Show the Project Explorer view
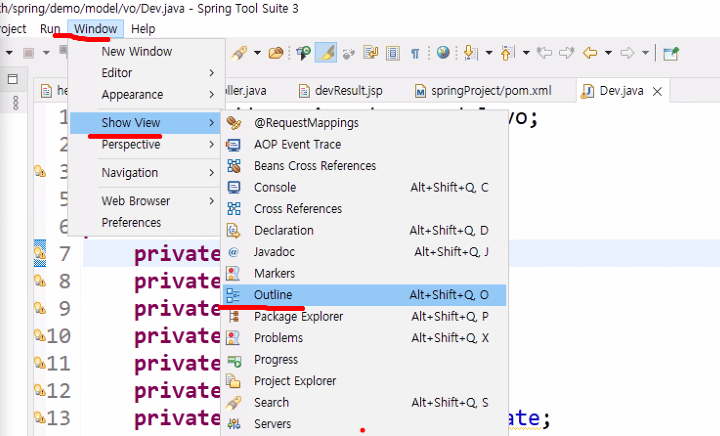The width and height of the screenshot is (720, 436). coord(365,381)
